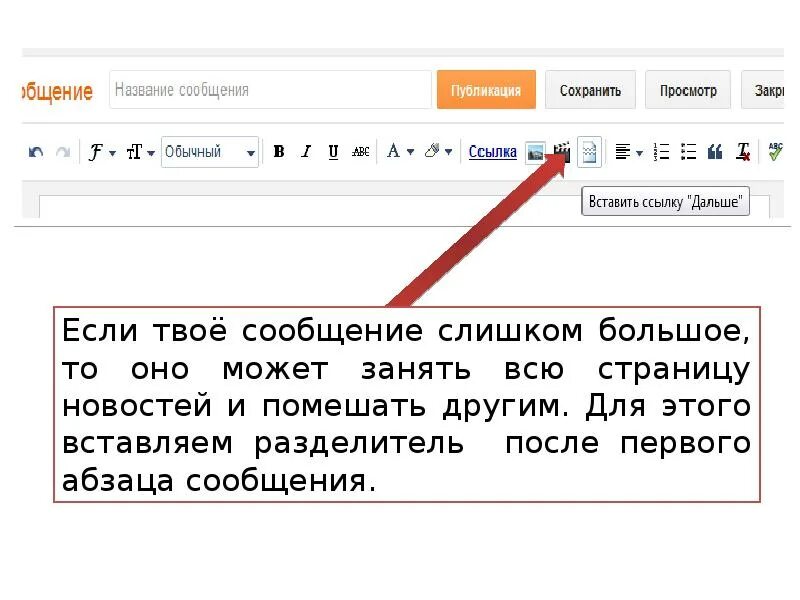This screenshot has height=600, width=800.
Task: Expand the Обычный paragraph style dropdown
Action: pyautogui.click(x=210, y=152)
